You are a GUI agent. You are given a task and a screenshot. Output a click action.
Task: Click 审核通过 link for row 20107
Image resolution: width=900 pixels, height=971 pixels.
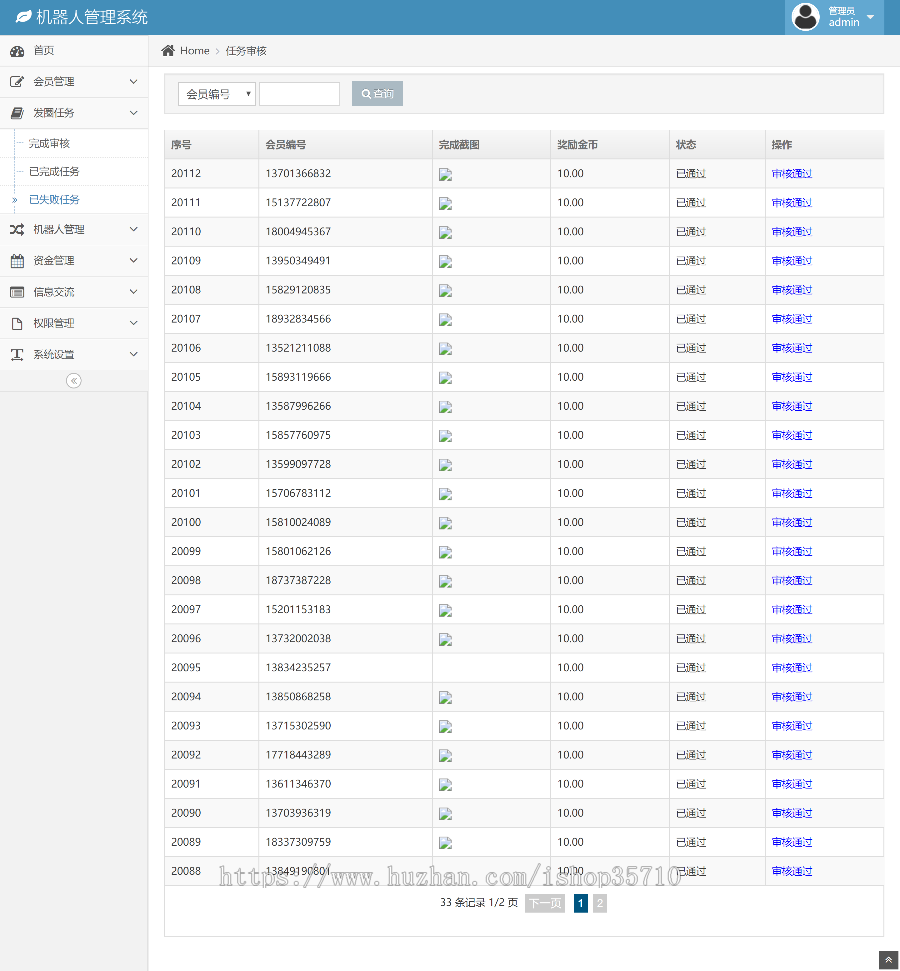(x=792, y=320)
